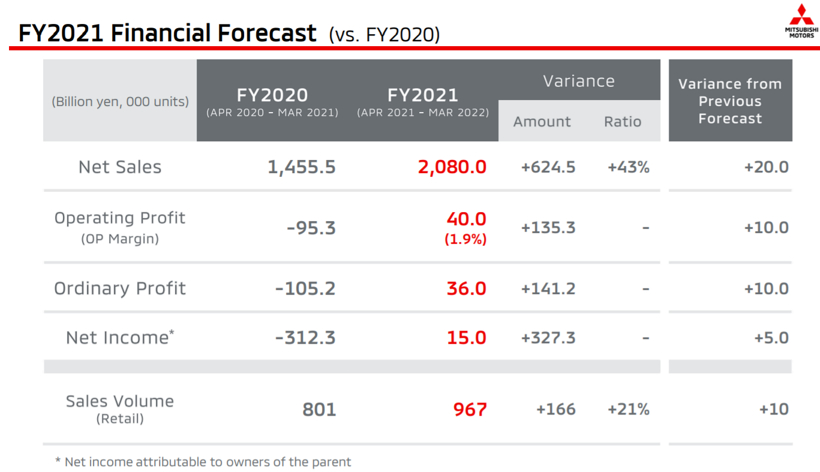Click the Amount sub-header
Viewport: 820px width, 472px height.
(542, 121)
